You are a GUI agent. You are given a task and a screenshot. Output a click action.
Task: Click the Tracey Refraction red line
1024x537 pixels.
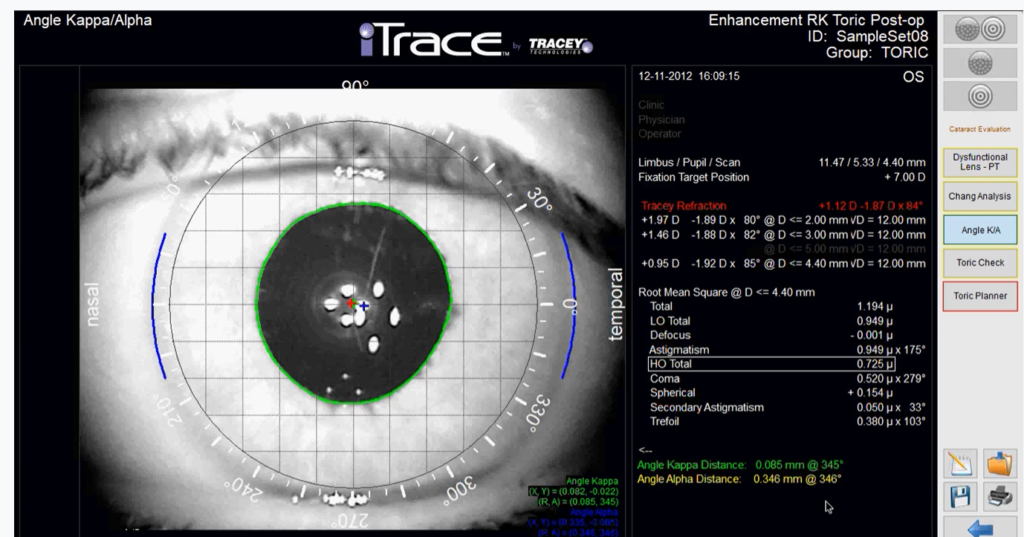[782, 206]
